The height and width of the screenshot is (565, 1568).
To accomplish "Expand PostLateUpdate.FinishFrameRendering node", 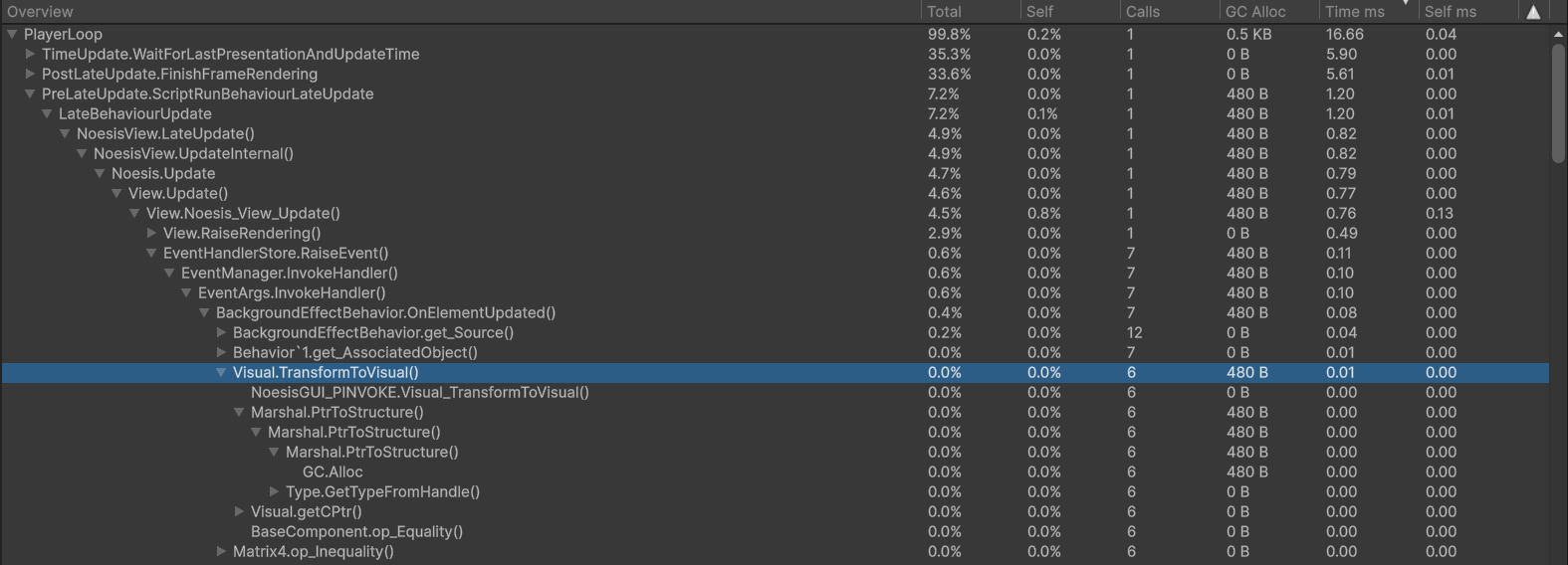I will click(x=30, y=74).
